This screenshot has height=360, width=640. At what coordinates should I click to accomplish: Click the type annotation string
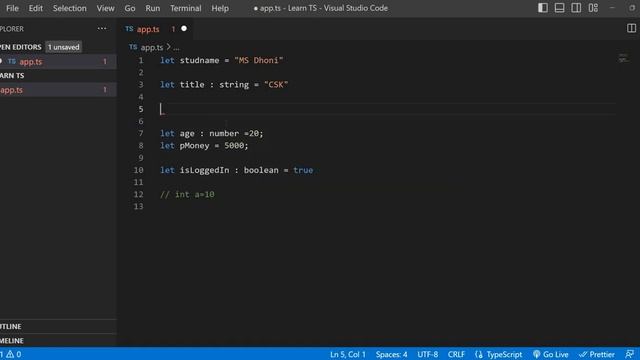234,84
